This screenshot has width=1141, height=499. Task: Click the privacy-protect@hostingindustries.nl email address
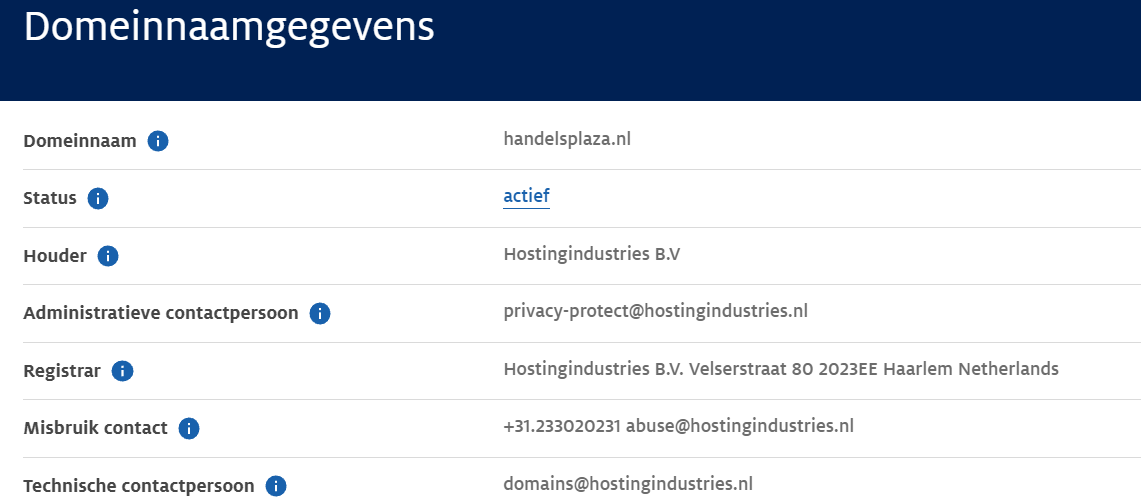point(656,311)
